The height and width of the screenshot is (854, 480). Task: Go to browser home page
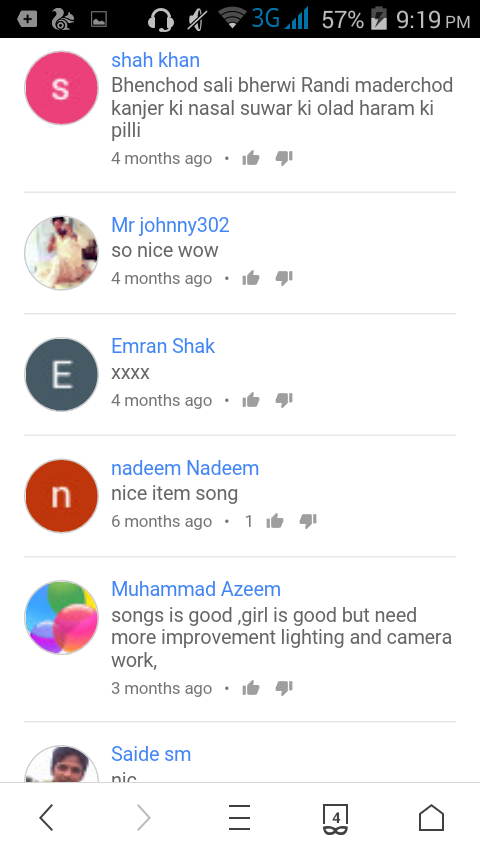coord(432,818)
